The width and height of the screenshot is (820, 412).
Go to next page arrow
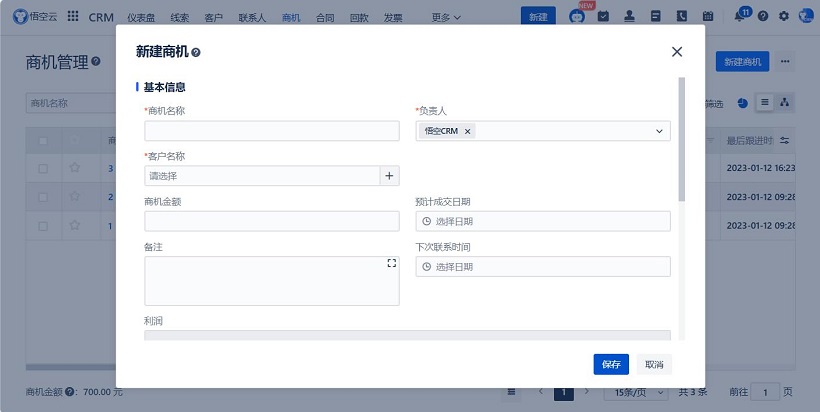tap(587, 391)
